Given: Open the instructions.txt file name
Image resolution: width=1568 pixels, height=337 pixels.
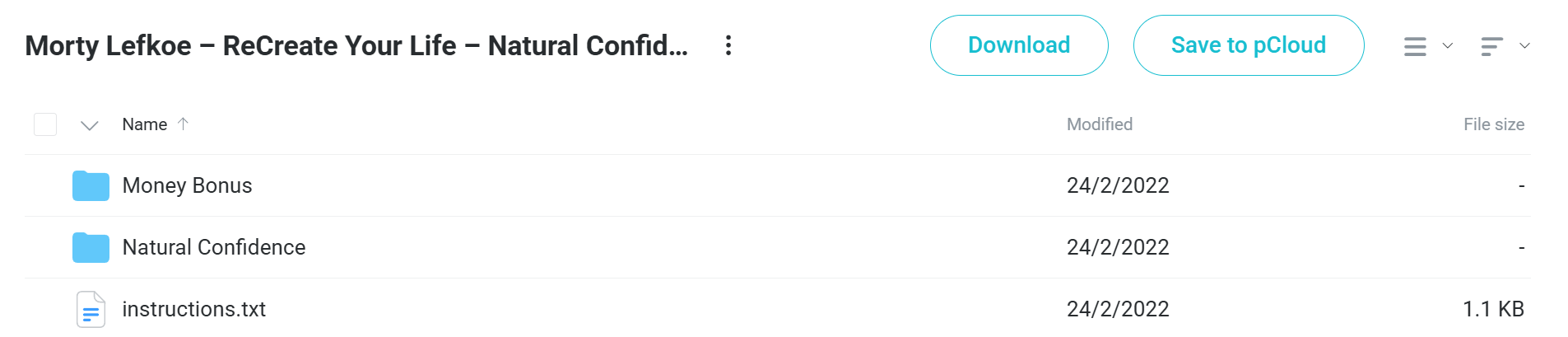Looking at the screenshot, I should tap(194, 309).
